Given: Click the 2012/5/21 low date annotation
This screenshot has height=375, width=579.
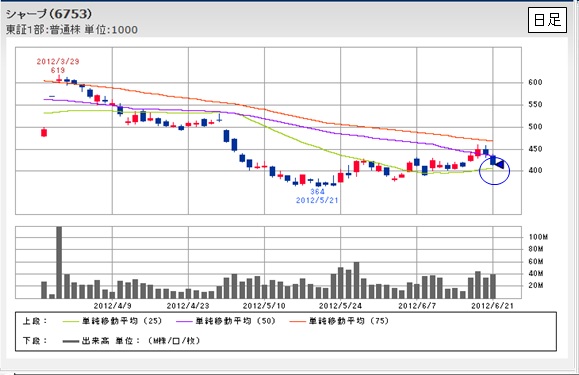Looking at the screenshot, I should tap(317, 200).
